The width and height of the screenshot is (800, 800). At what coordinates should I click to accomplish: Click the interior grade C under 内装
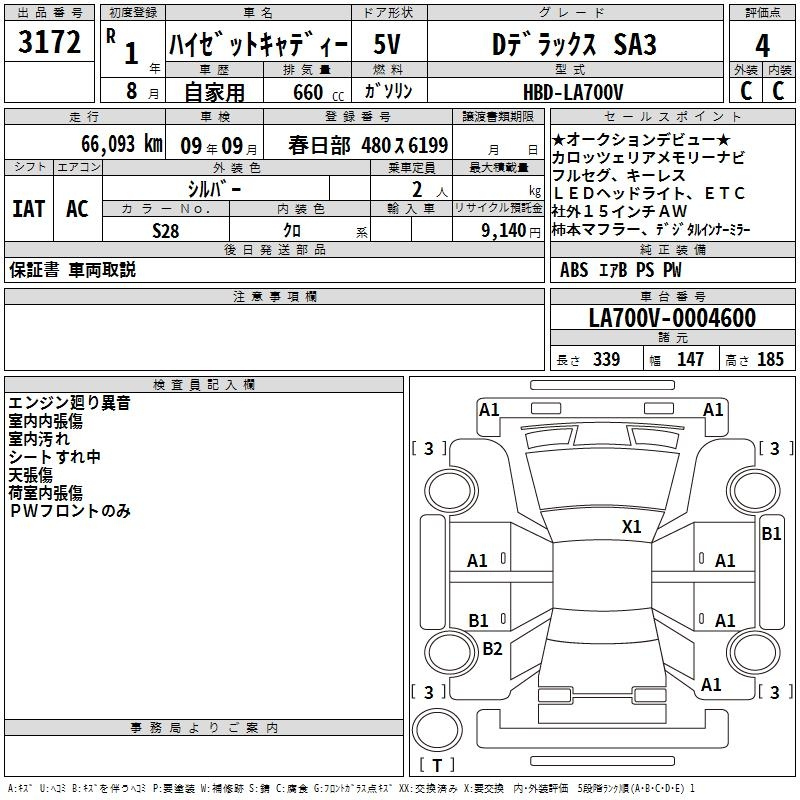click(779, 91)
